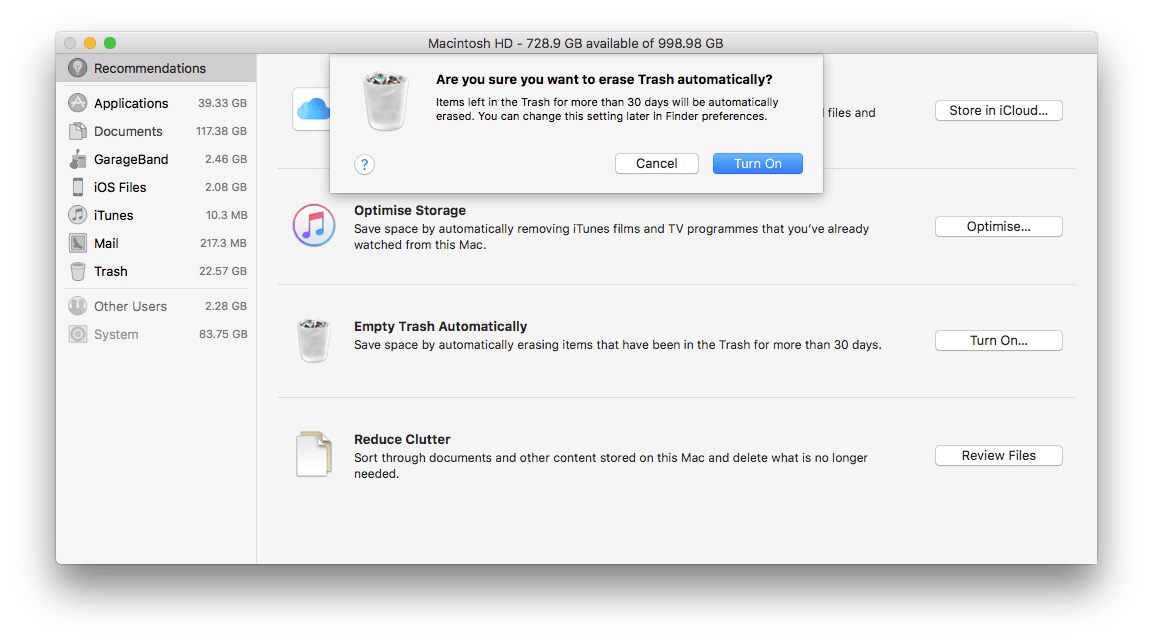
Task: Click the Optimise button
Action: click(998, 226)
